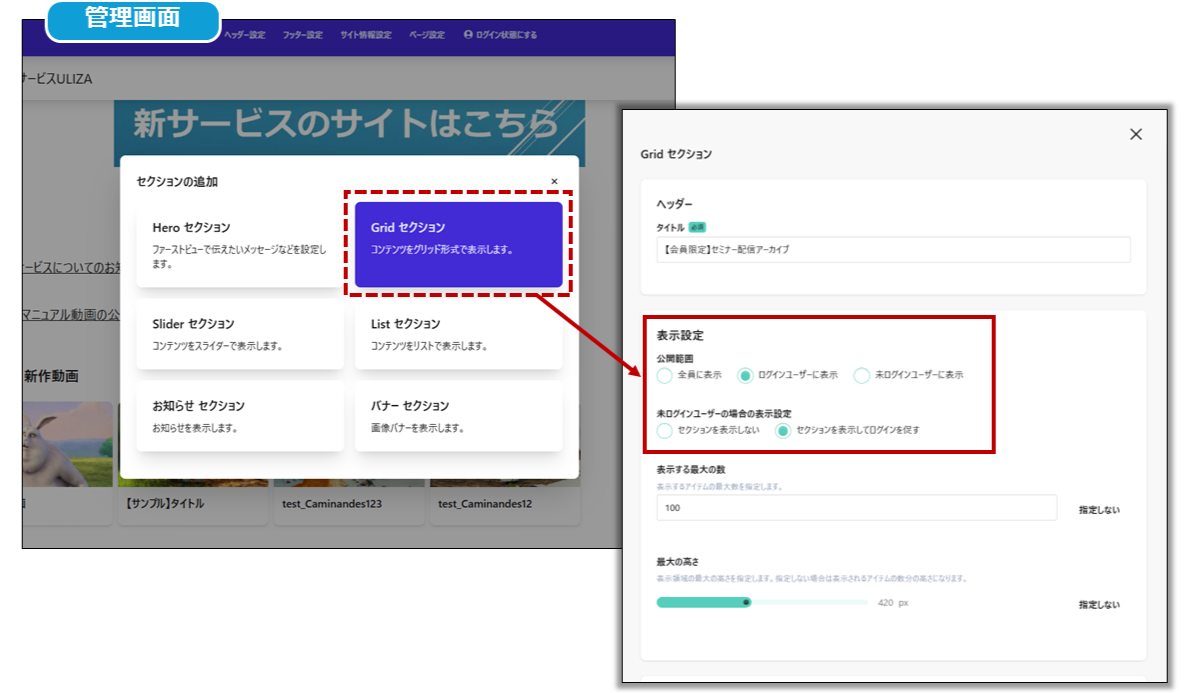Close the セクションの追加 dialog
Screen dimensions: 1194x693
pos(555,181)
